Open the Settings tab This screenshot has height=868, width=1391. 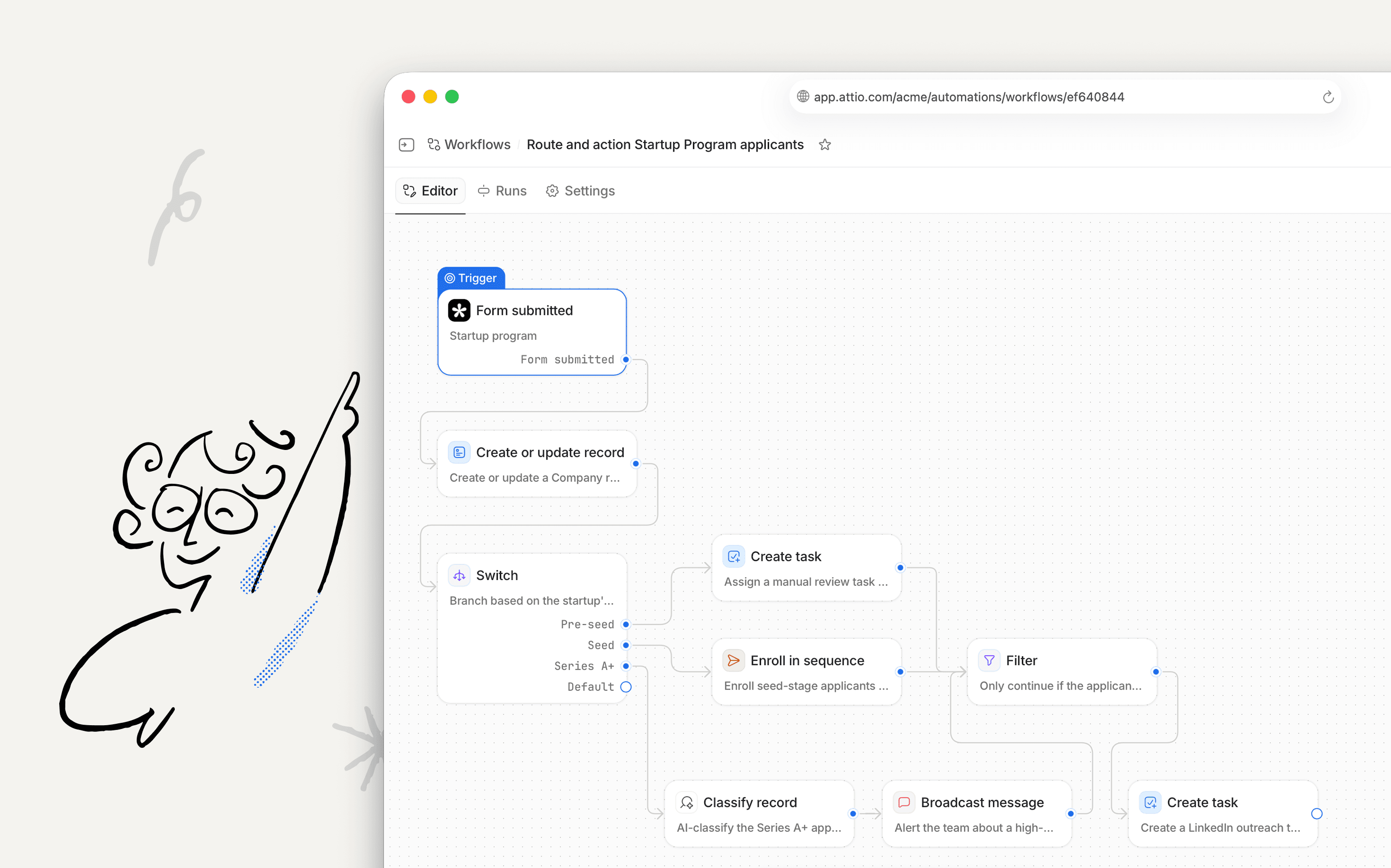(x=580, y=191)
